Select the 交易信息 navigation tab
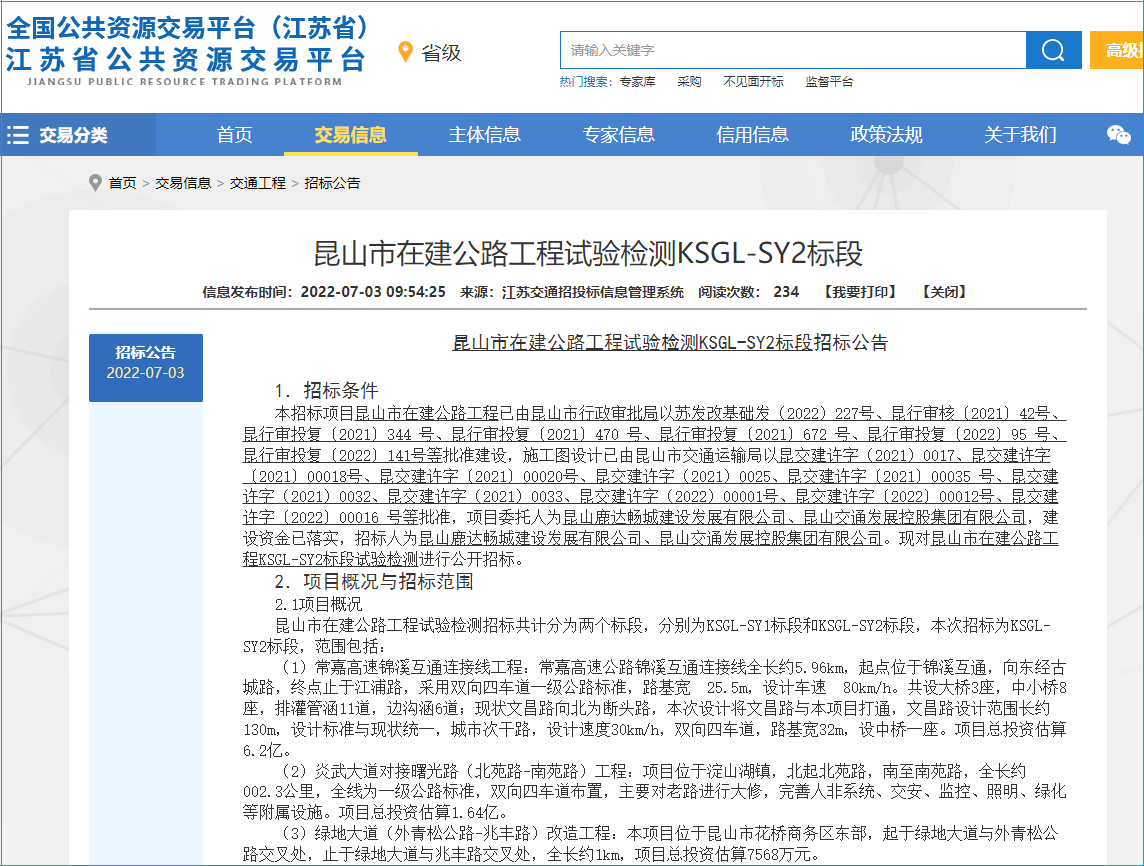This screenshot has height=866, width=1144. [x=350, y=135]
